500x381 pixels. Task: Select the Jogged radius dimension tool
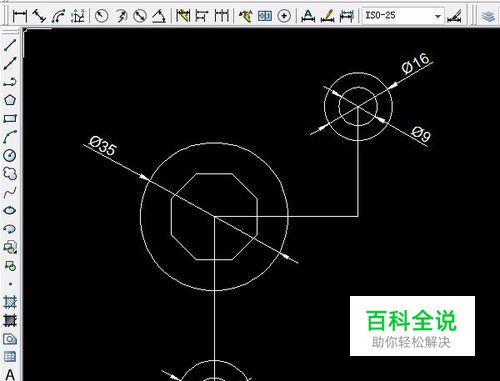point(121,16)
